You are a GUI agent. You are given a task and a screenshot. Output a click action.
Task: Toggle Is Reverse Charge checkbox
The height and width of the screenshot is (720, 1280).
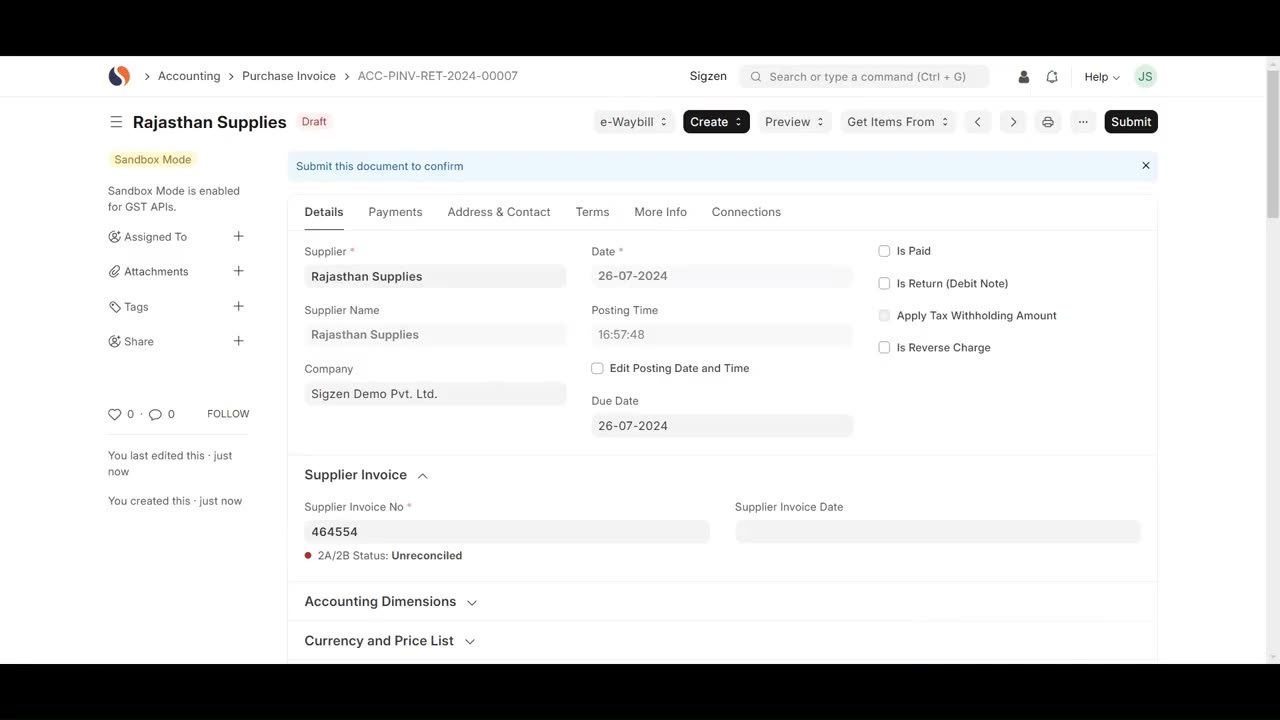(884, 347)
